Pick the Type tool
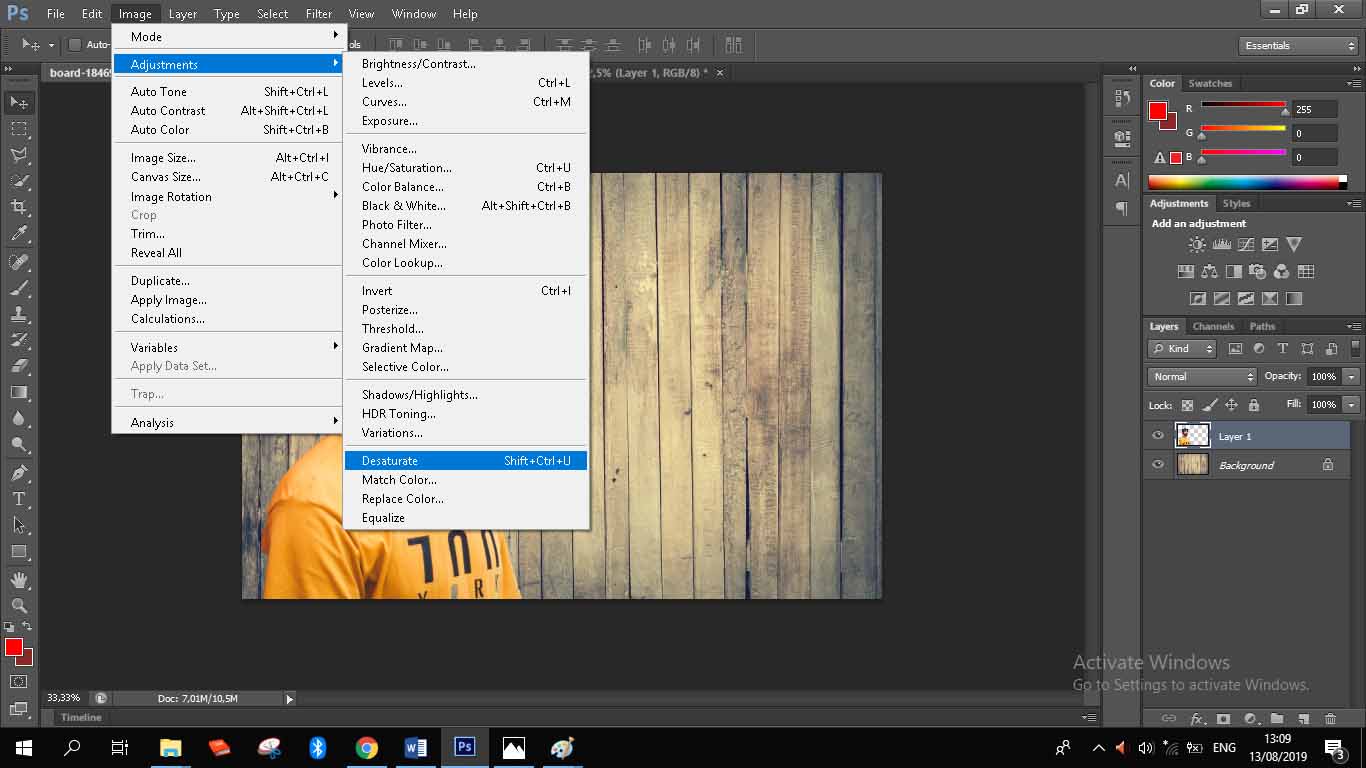Image resolution: width=1366 pixels, height=768 pixels. pos(19,498)
